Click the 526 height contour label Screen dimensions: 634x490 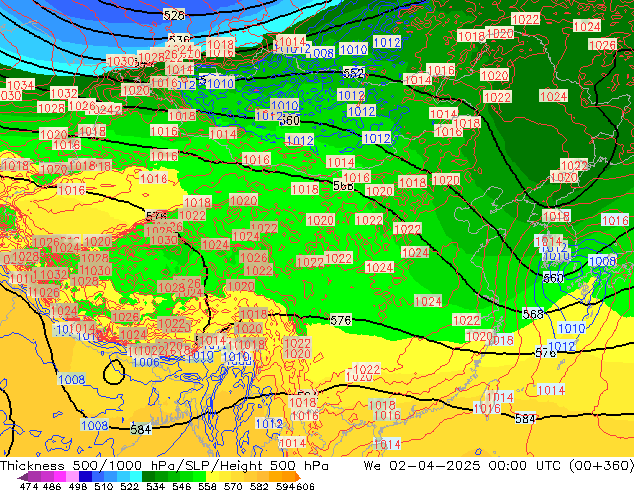[x=174, y=15]
